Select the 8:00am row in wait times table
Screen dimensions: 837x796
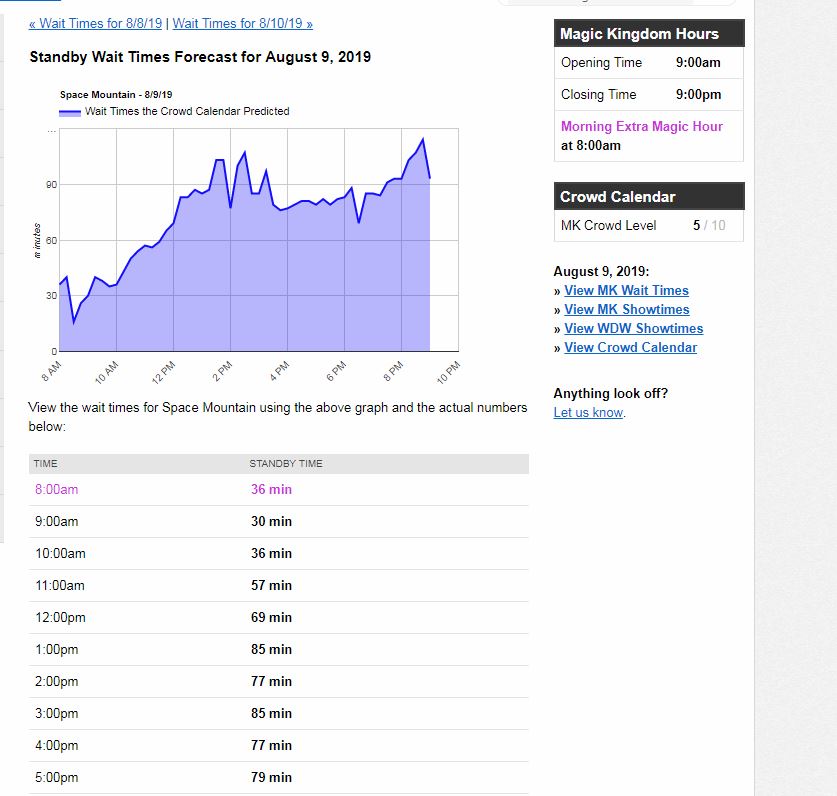(x=56, y=489)
